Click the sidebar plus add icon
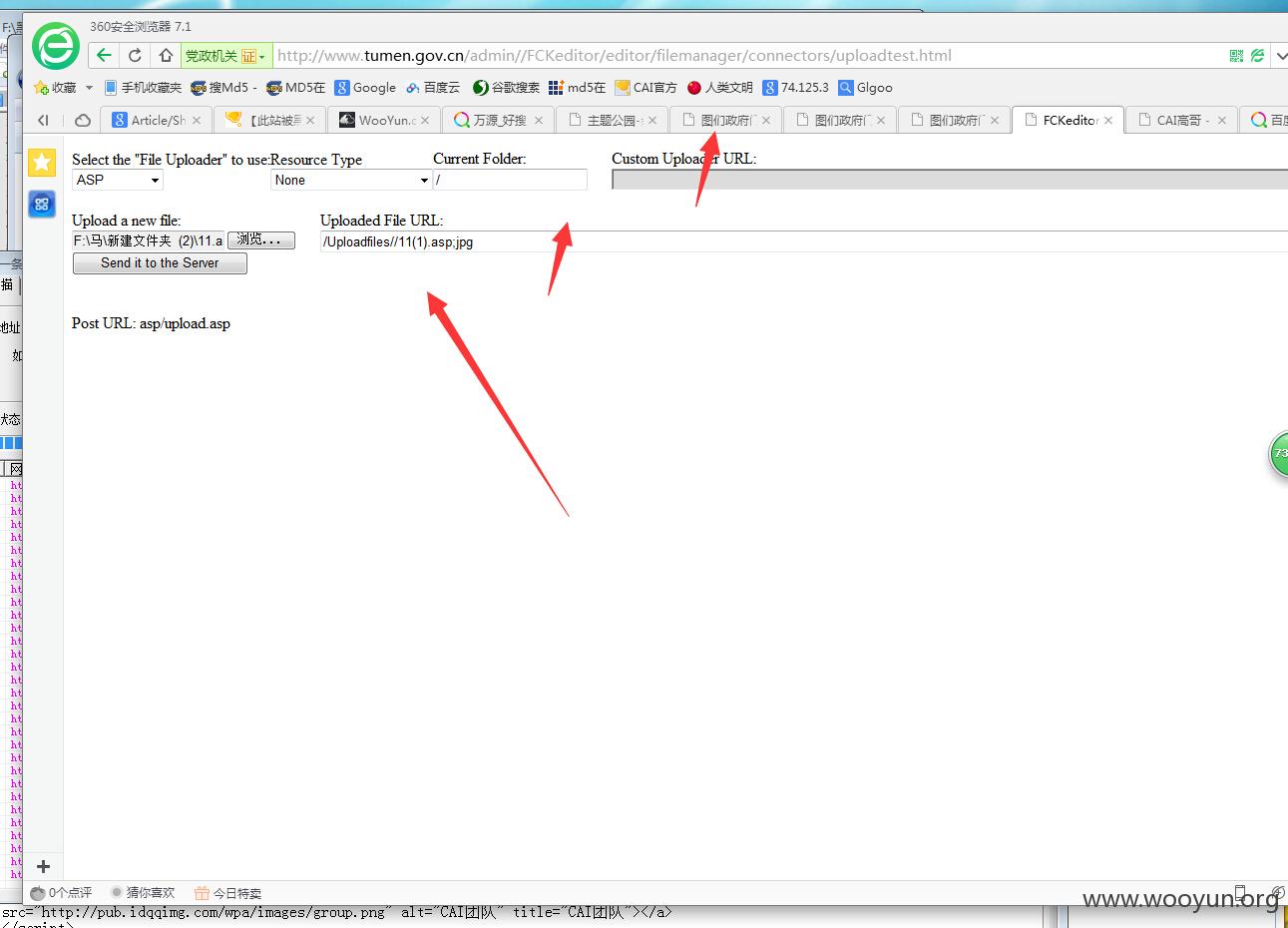The image size is (1288, 928). click(43, 866)
